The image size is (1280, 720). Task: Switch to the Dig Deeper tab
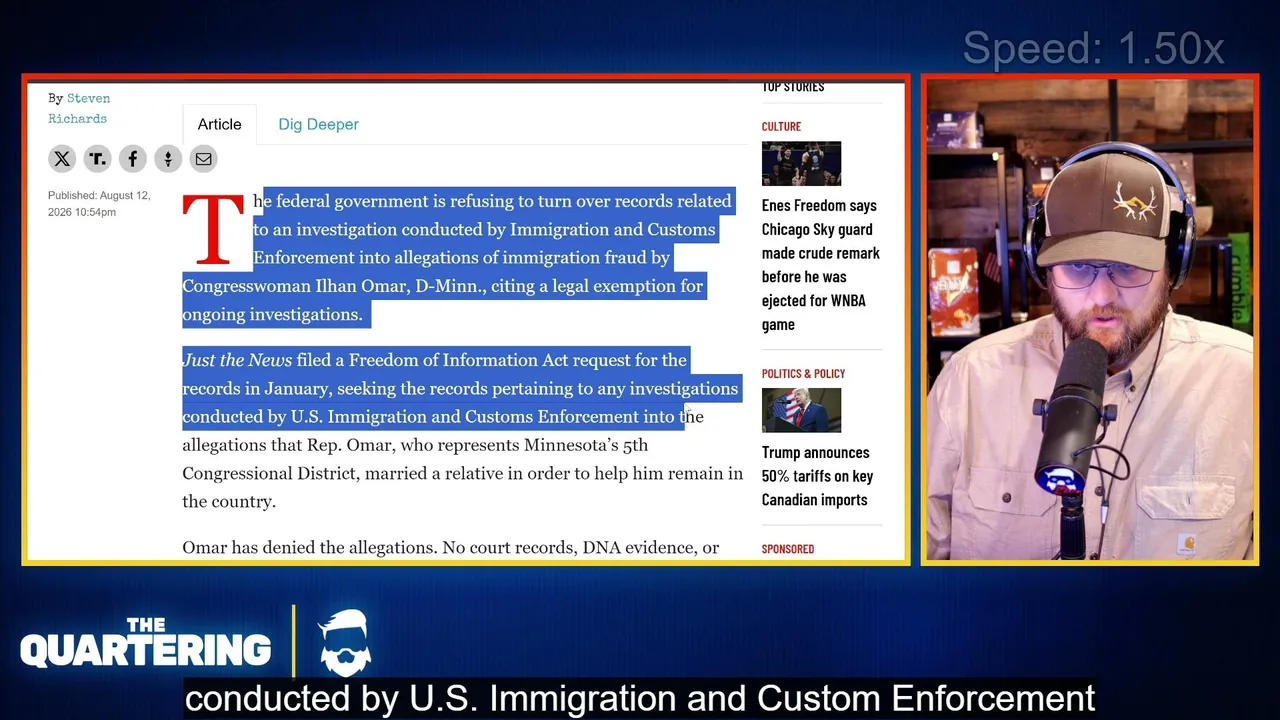pyautogui.click(x=318, y=124)
